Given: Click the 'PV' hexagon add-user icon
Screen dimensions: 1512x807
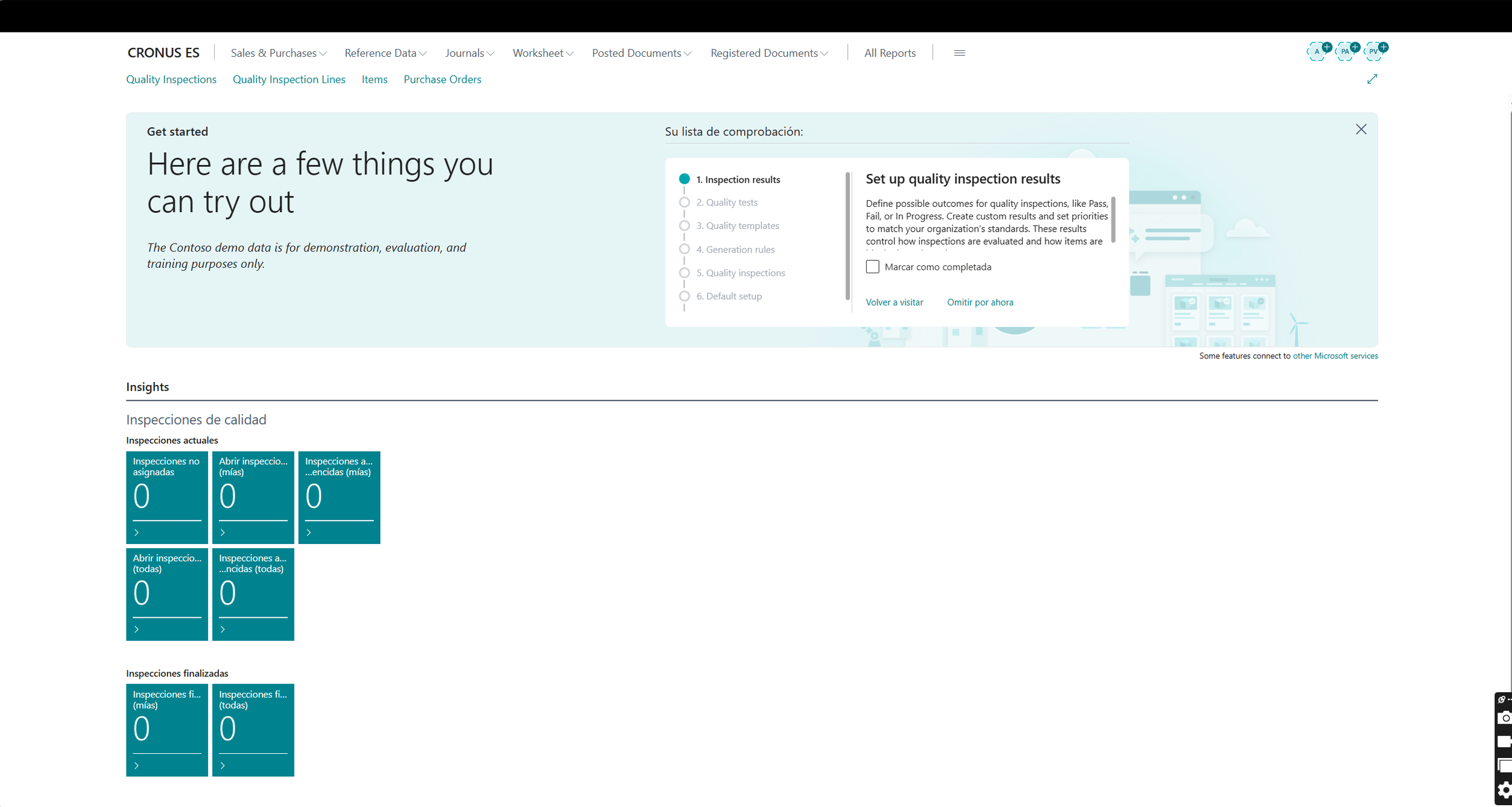Looking at the screenshot, I should (x=1374, y=52).
